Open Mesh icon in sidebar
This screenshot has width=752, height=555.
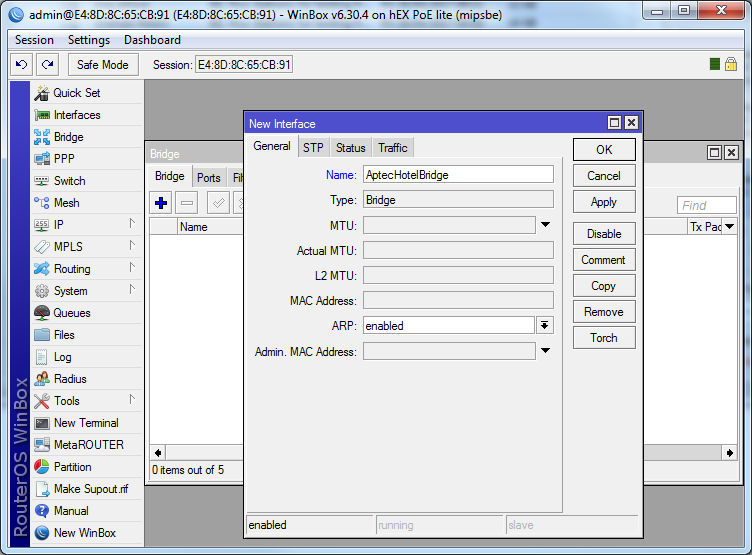coord(42,203)
